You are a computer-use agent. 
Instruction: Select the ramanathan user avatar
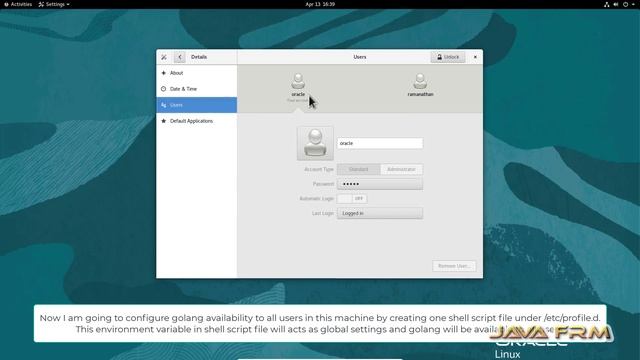pos(420,81)
